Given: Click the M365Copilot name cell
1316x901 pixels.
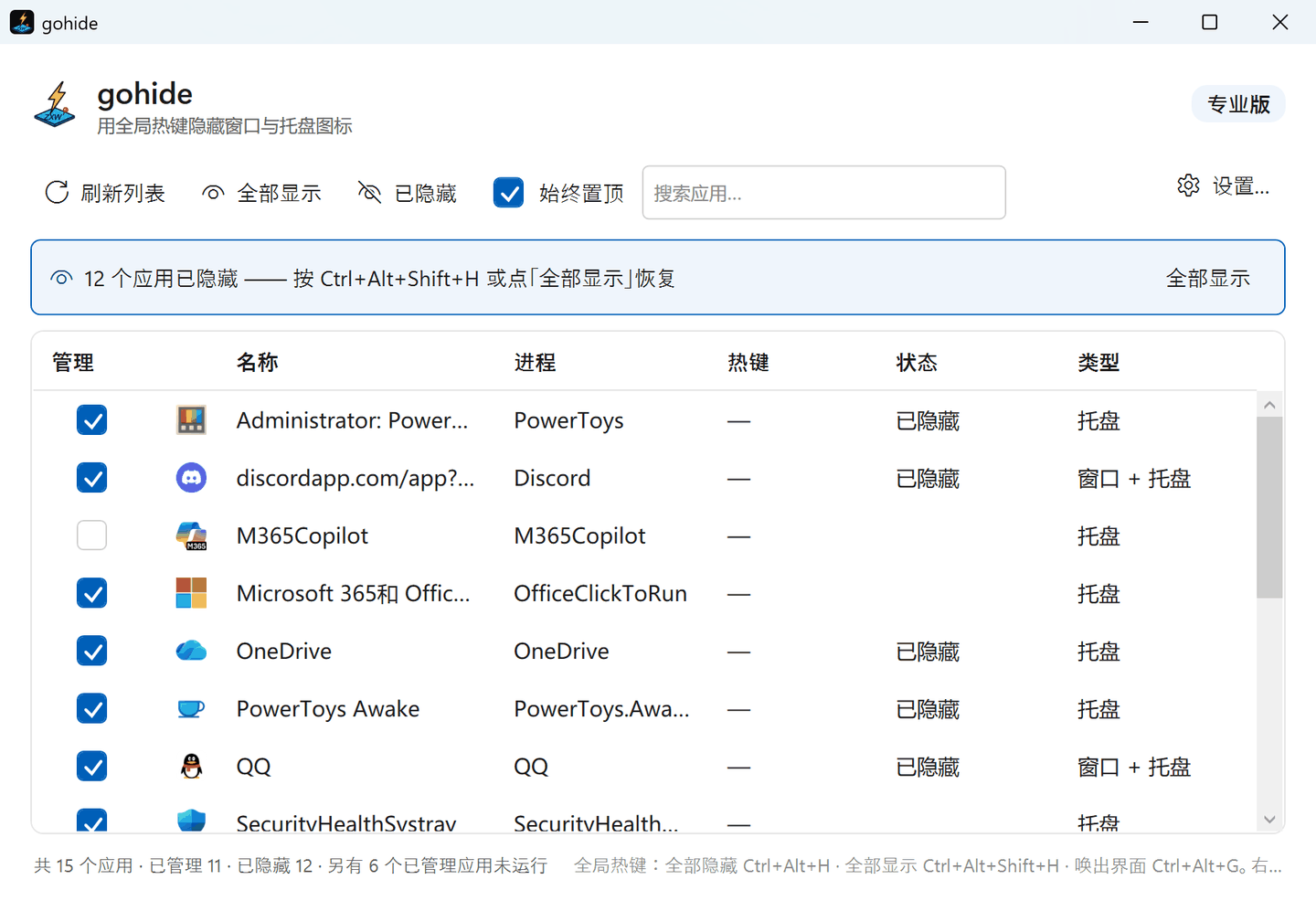Looking at the screenshot, I should 302,535.
